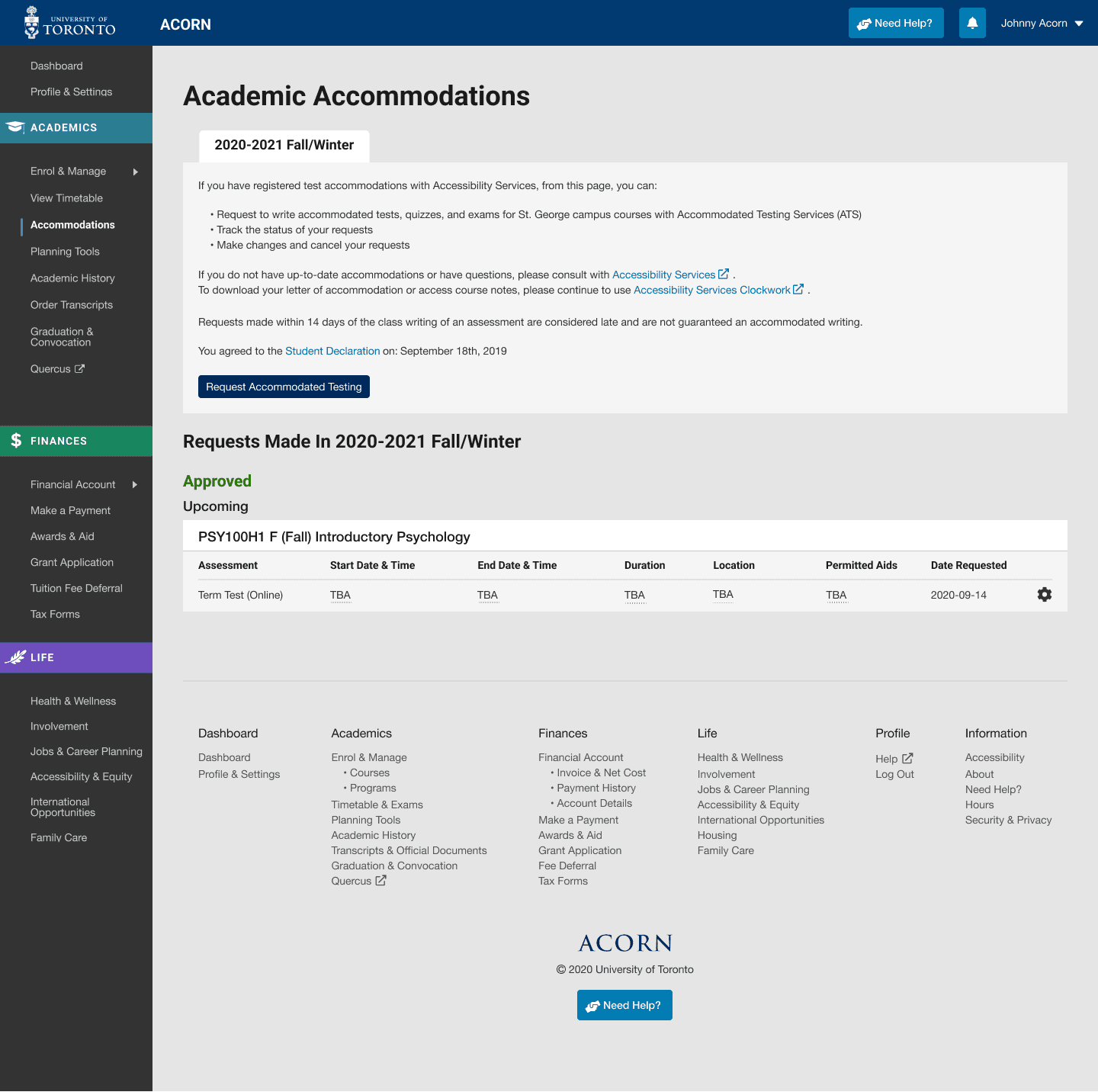
Task: Open Awards & Aid in sidebar
Action: [63, 537]
